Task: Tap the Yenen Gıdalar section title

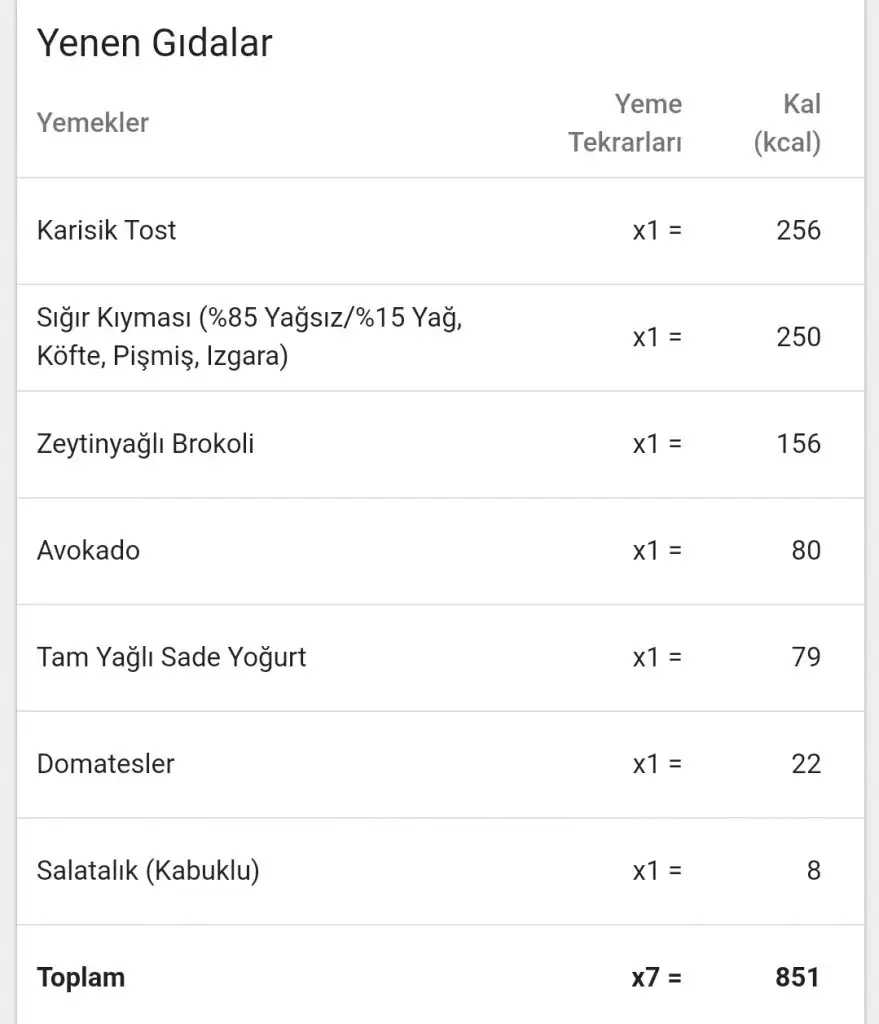Action: tap(154, 44)
